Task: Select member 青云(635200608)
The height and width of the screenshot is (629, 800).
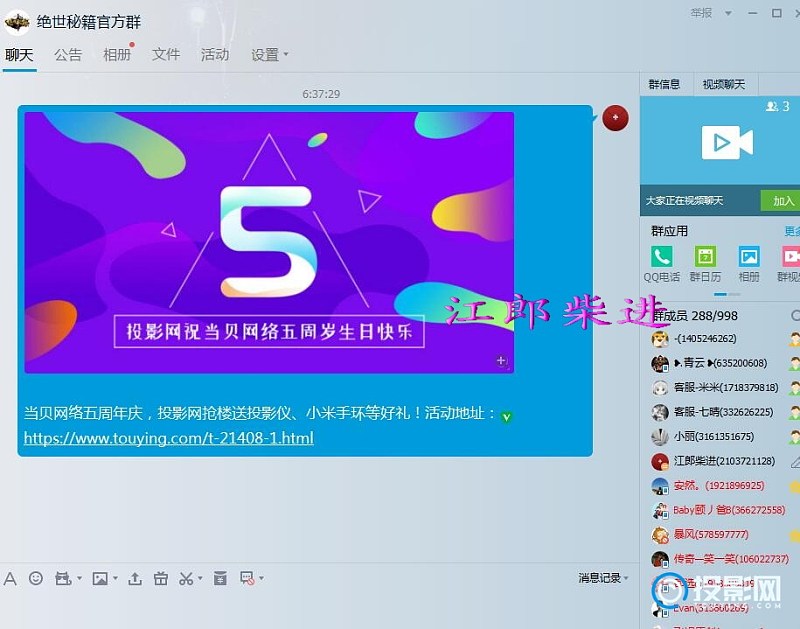Action: pyautogui.click(x=721, y=363)
